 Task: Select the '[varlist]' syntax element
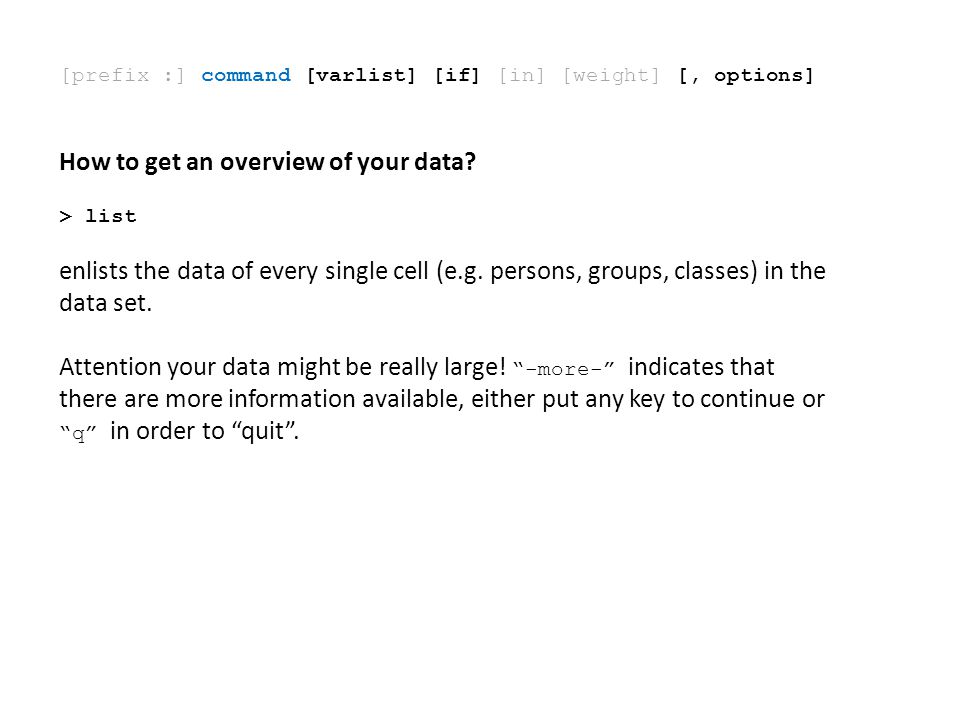361,75
